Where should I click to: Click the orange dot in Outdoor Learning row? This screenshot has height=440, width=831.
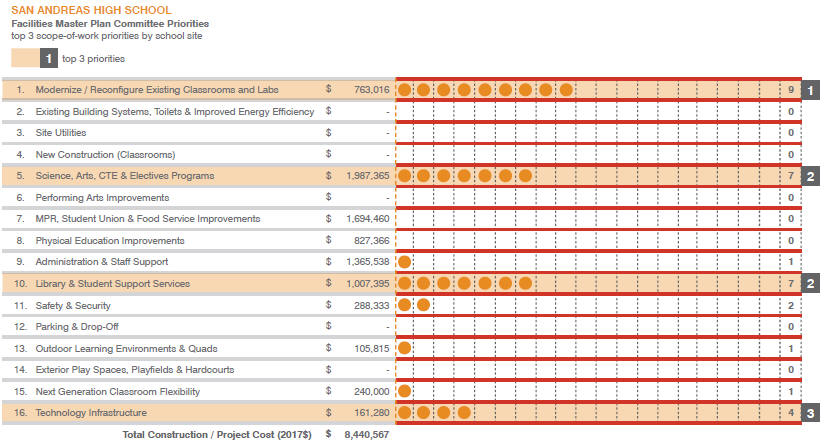pyautogui.click(x=404, y=348)
